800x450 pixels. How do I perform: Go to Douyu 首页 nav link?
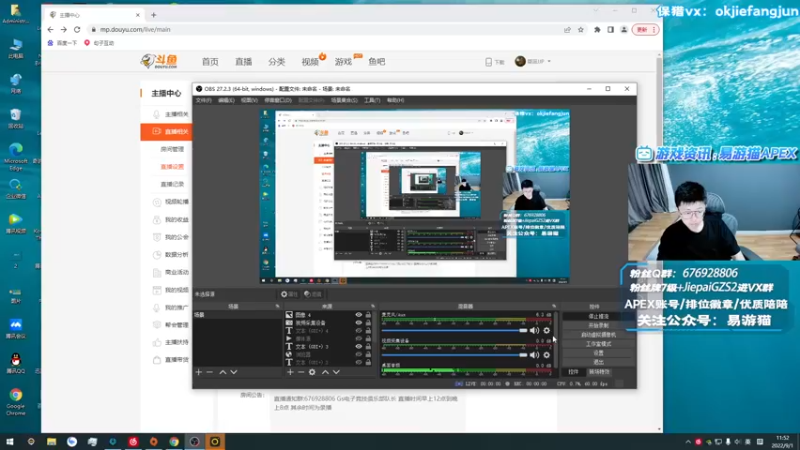coord(210,62)
